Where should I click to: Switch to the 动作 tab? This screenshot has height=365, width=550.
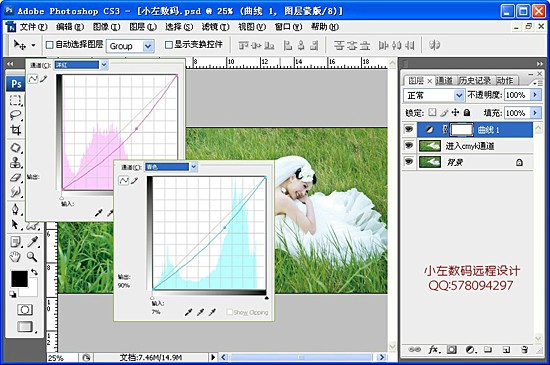pos(505,80)
